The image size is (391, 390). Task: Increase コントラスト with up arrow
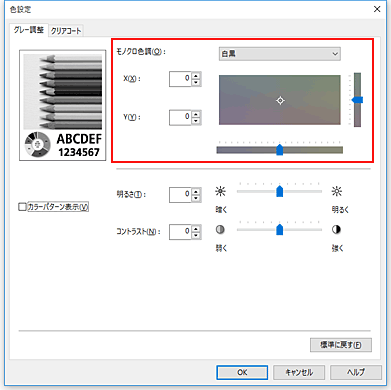(196, 229)
